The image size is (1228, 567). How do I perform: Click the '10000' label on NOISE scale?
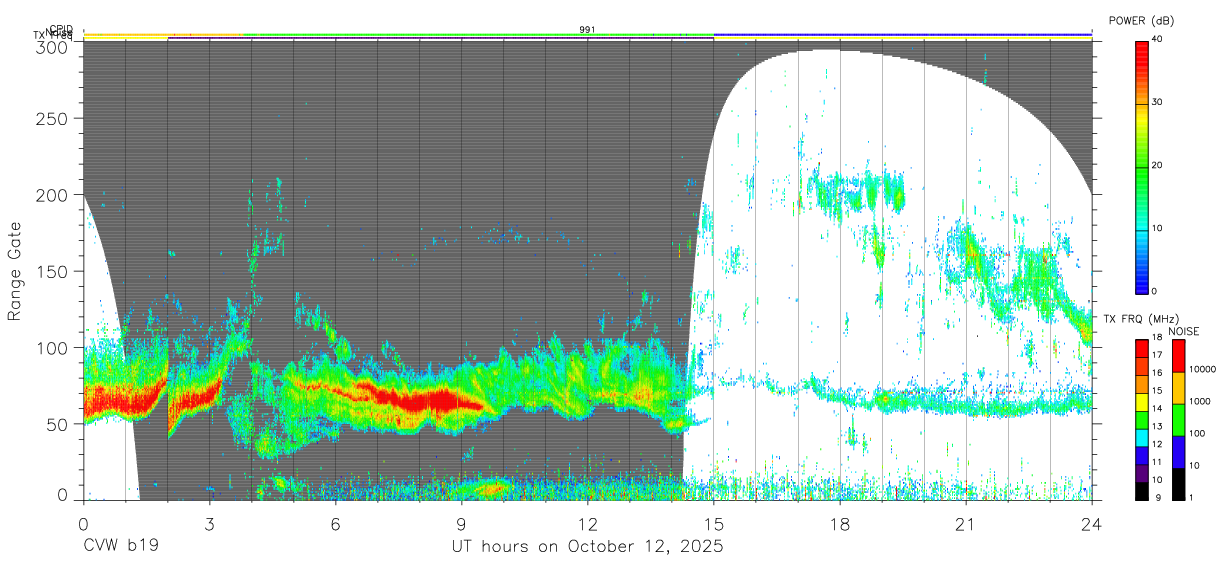tap(1203, 369)
